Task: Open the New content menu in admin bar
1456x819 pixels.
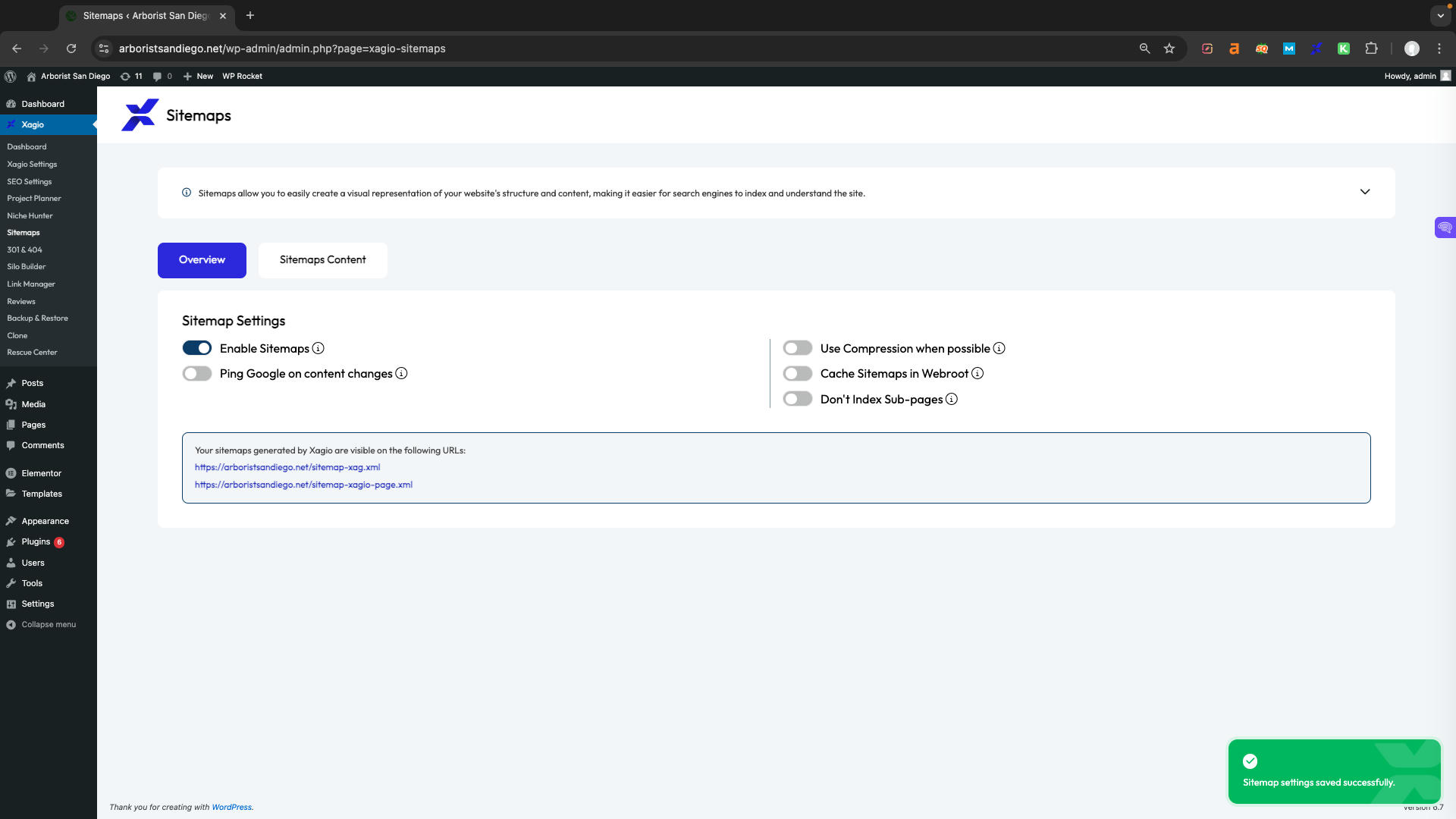Action: 199,77
